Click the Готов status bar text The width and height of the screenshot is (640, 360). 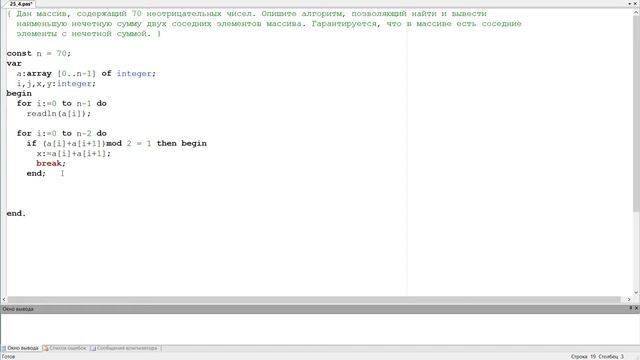coord(8,357)
